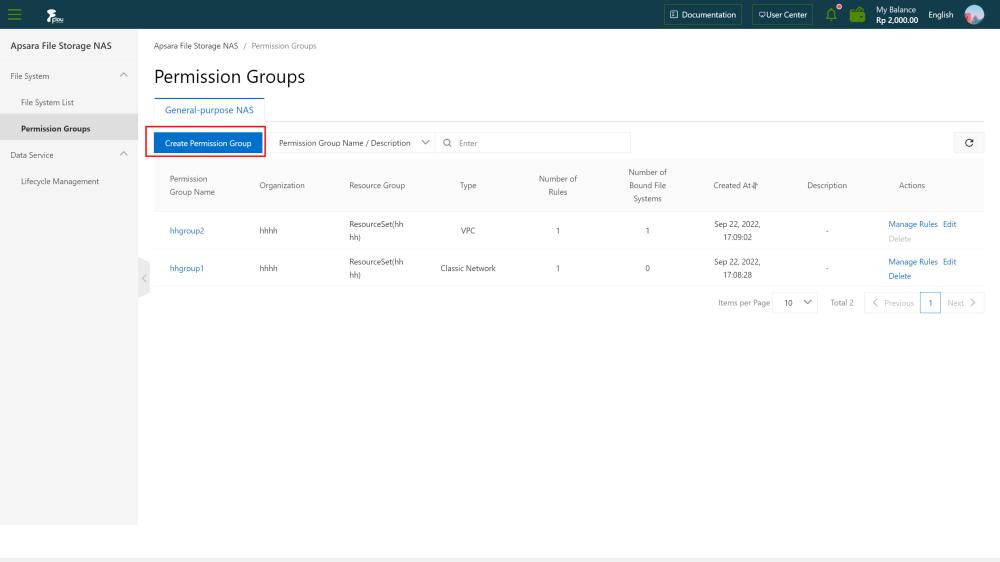Click Sep 22, 2022, 17:09:02 cell
The width and height of the screenshot is (1000, 562).
(737, 230)
